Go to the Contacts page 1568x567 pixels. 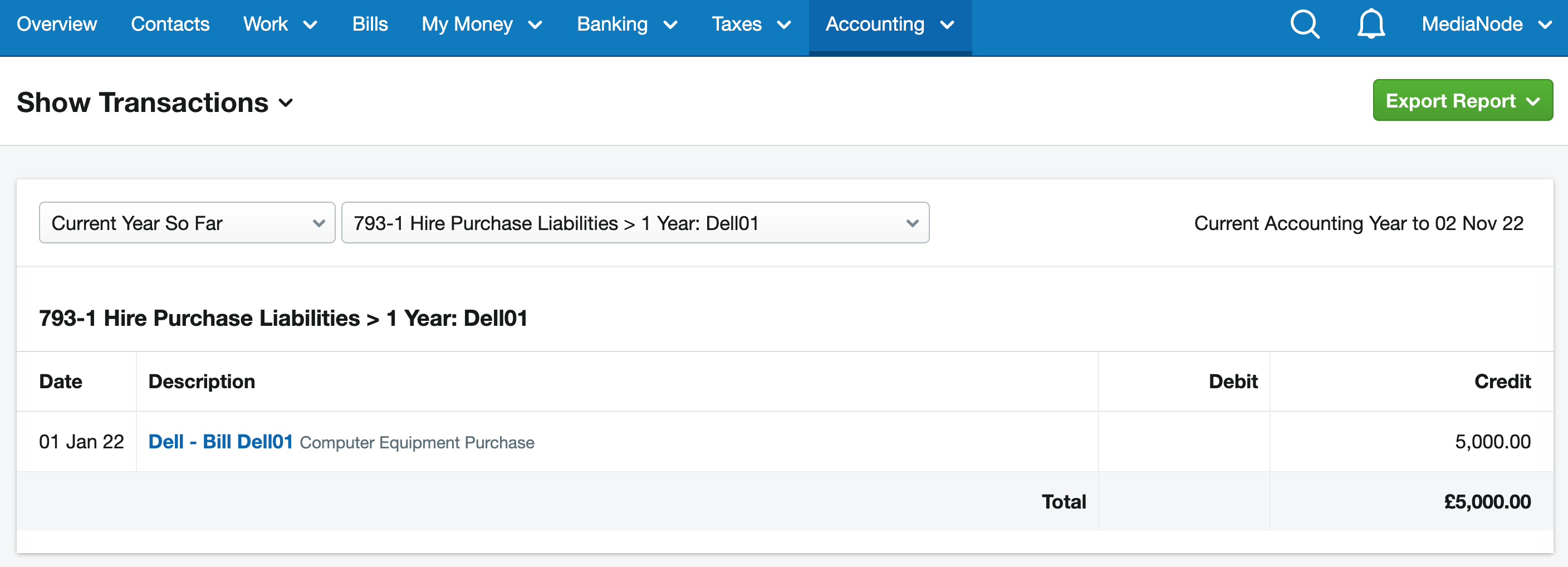[170, 25]
